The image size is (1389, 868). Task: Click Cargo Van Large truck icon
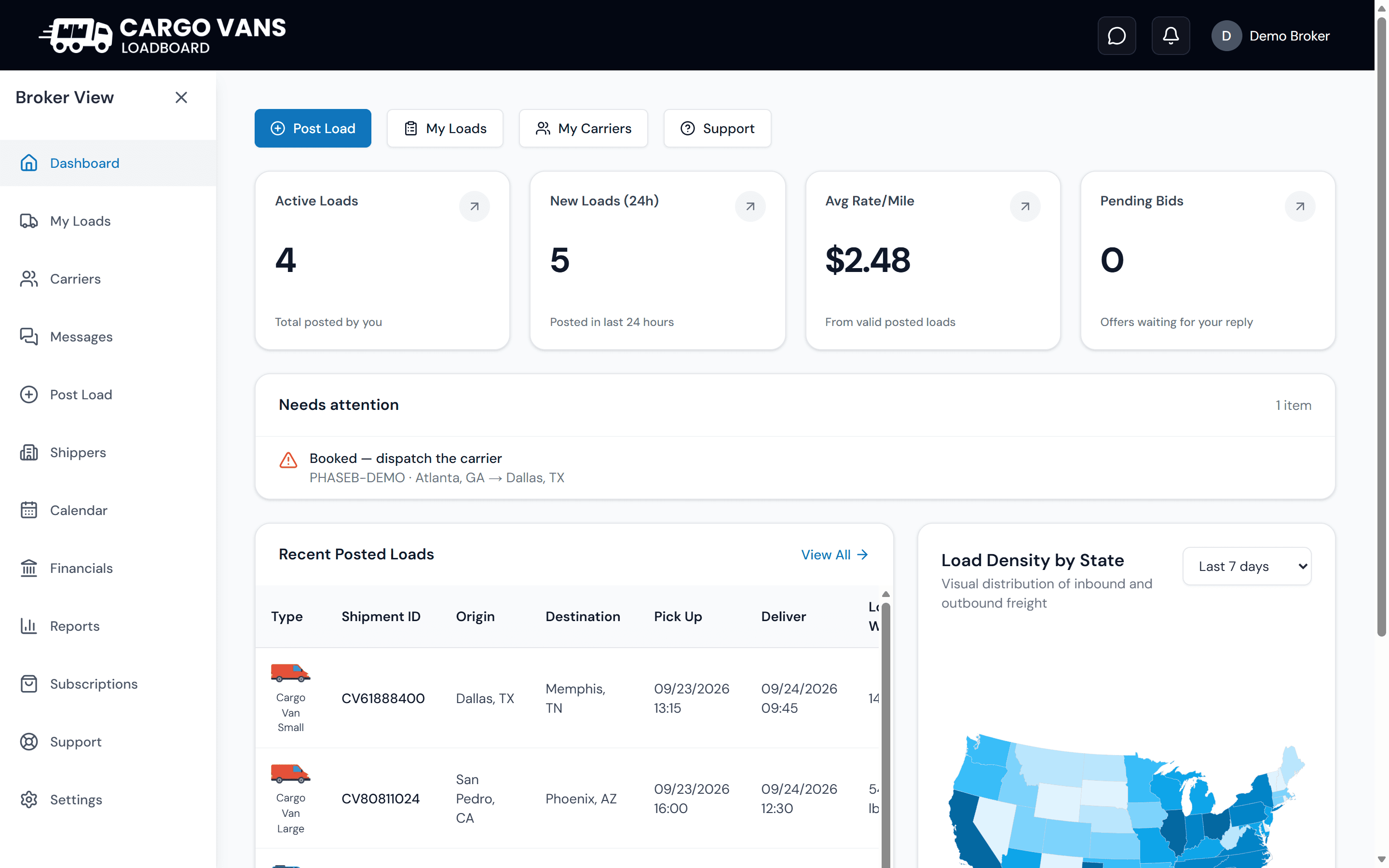point(290,773)
